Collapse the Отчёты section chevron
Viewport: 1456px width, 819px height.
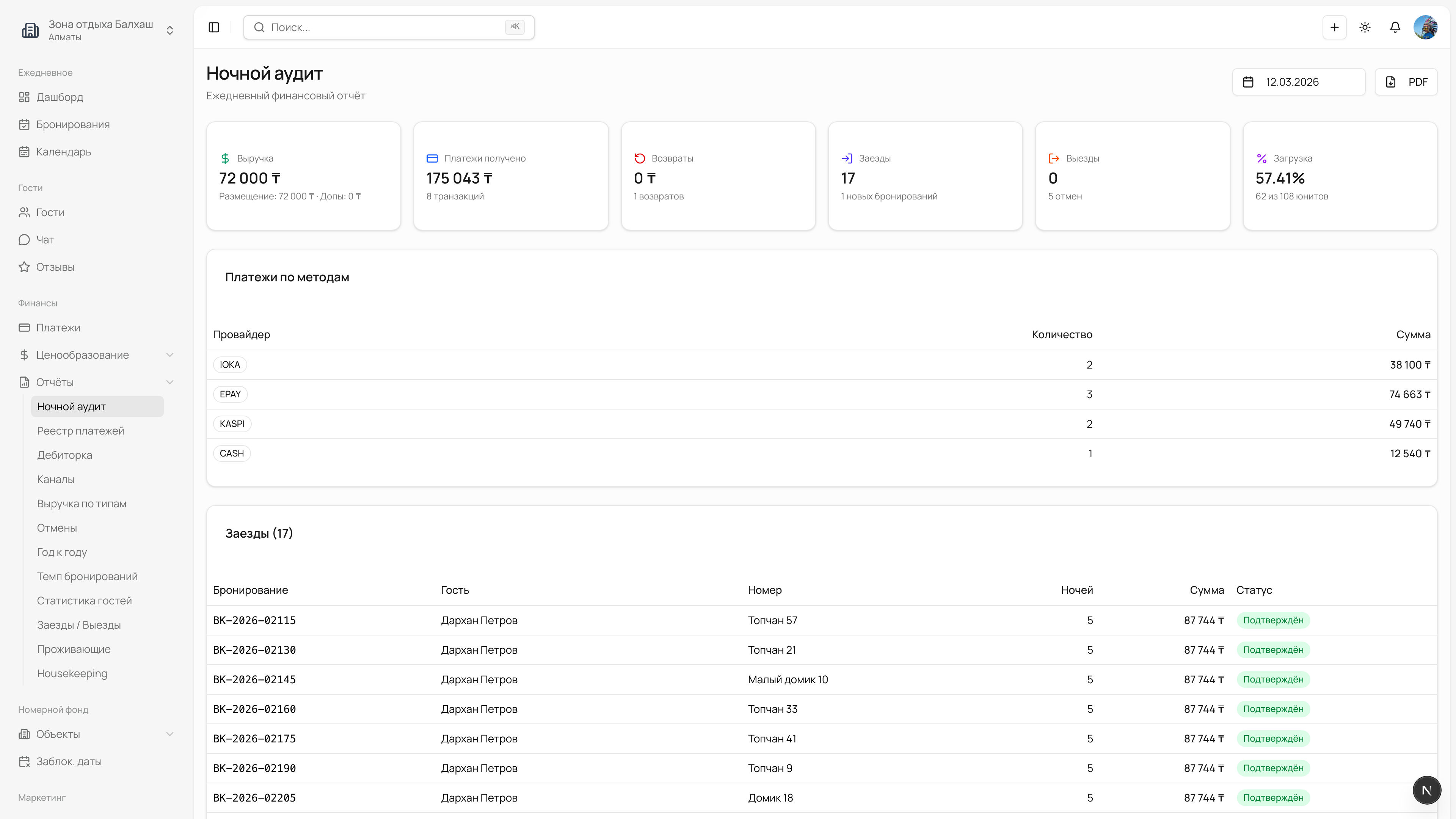point(169,382)
